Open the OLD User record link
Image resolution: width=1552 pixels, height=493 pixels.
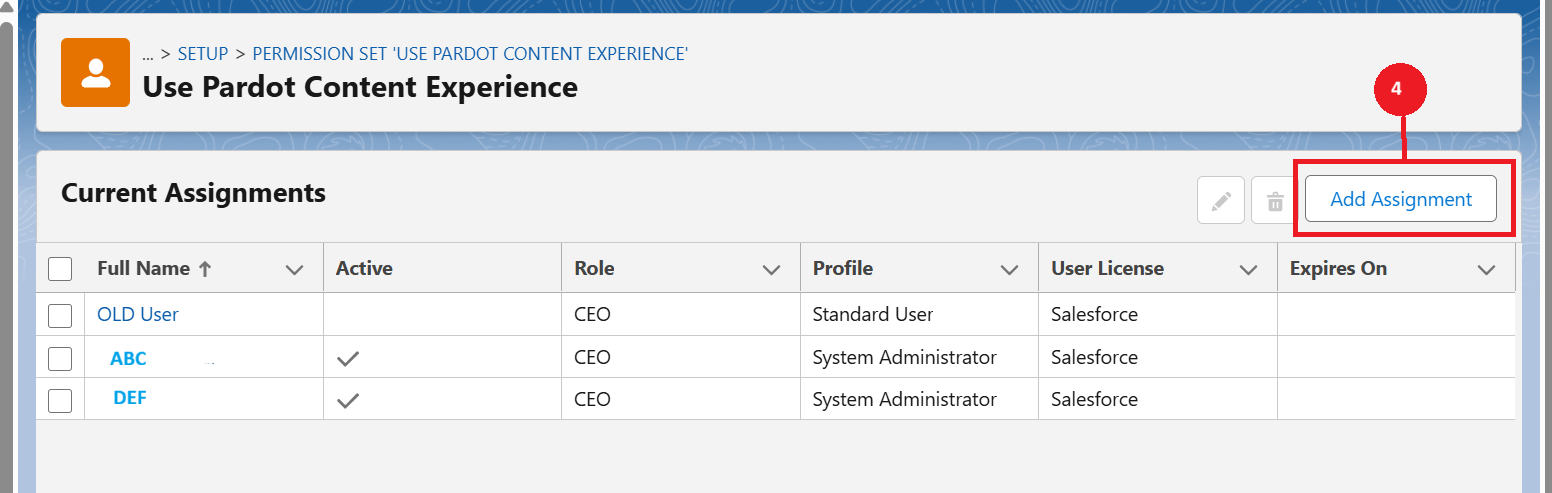coord(138,314)
